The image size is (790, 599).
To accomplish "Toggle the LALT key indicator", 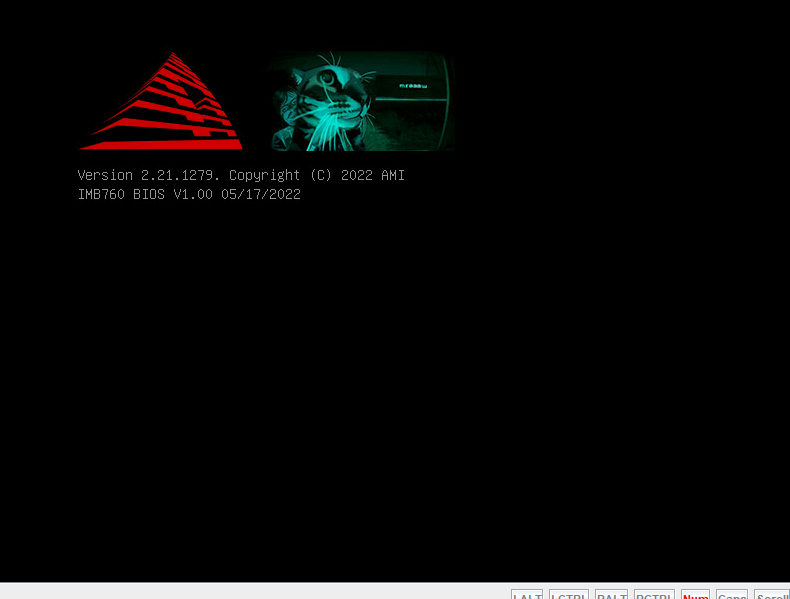I will 526,594.
